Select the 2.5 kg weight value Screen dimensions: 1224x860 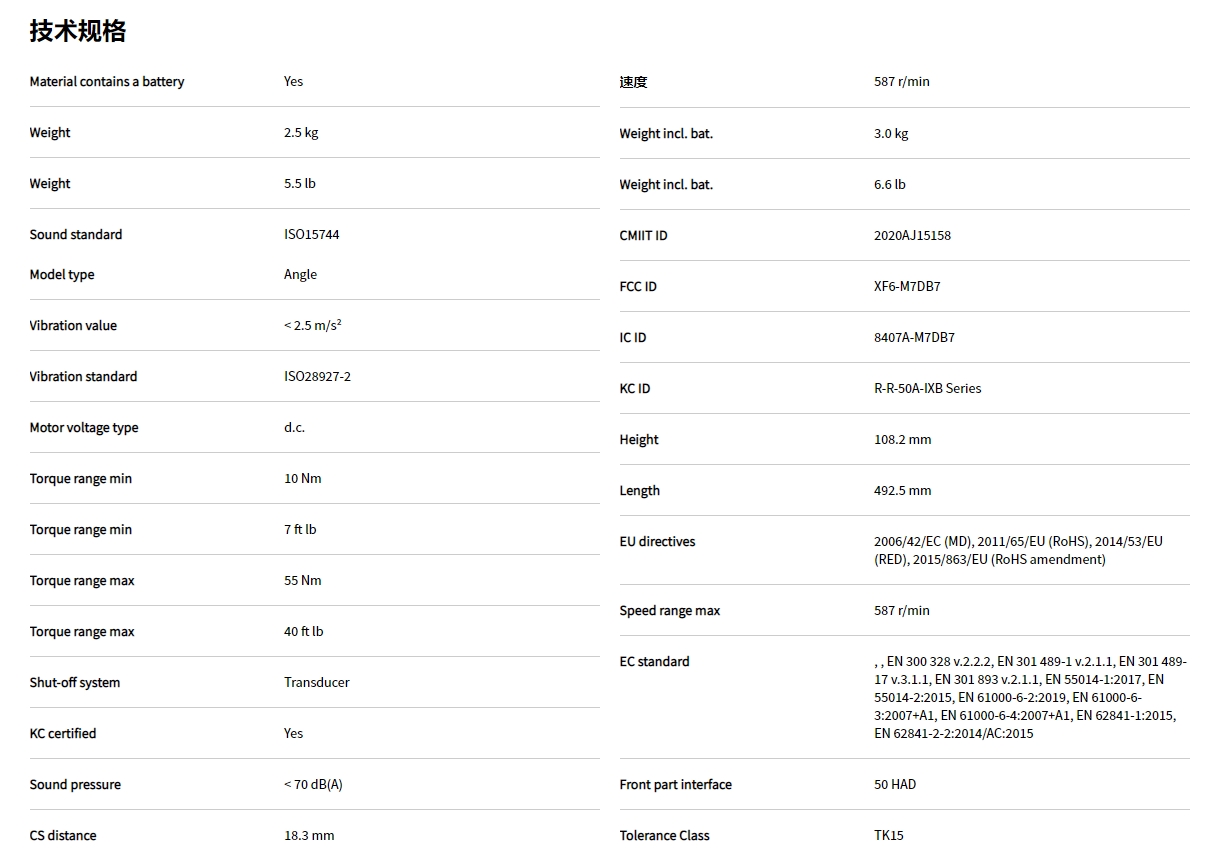point(301,133)
